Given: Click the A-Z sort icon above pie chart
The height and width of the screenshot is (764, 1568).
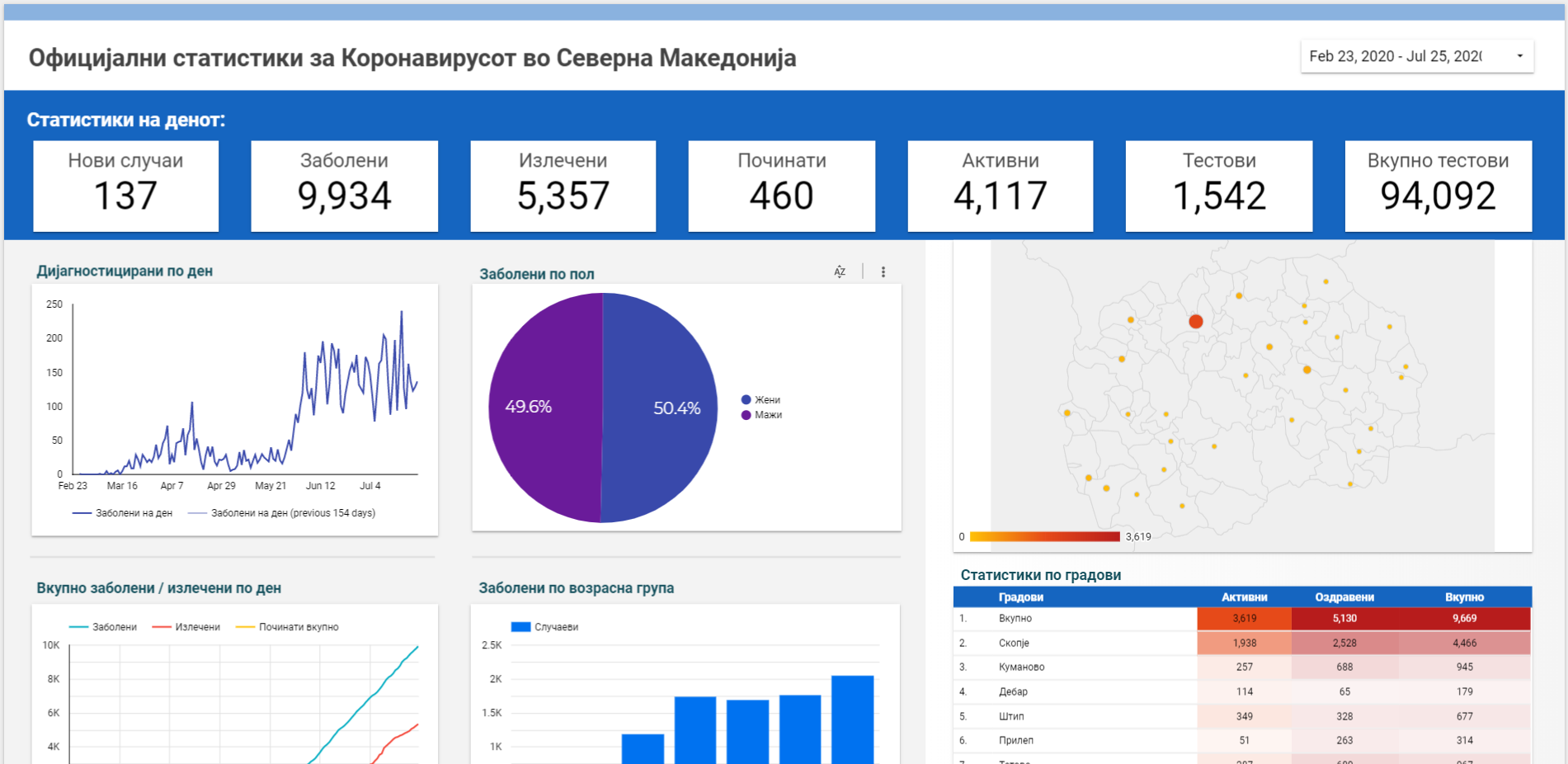Looking at the screenshot, I should click(840, 271).
